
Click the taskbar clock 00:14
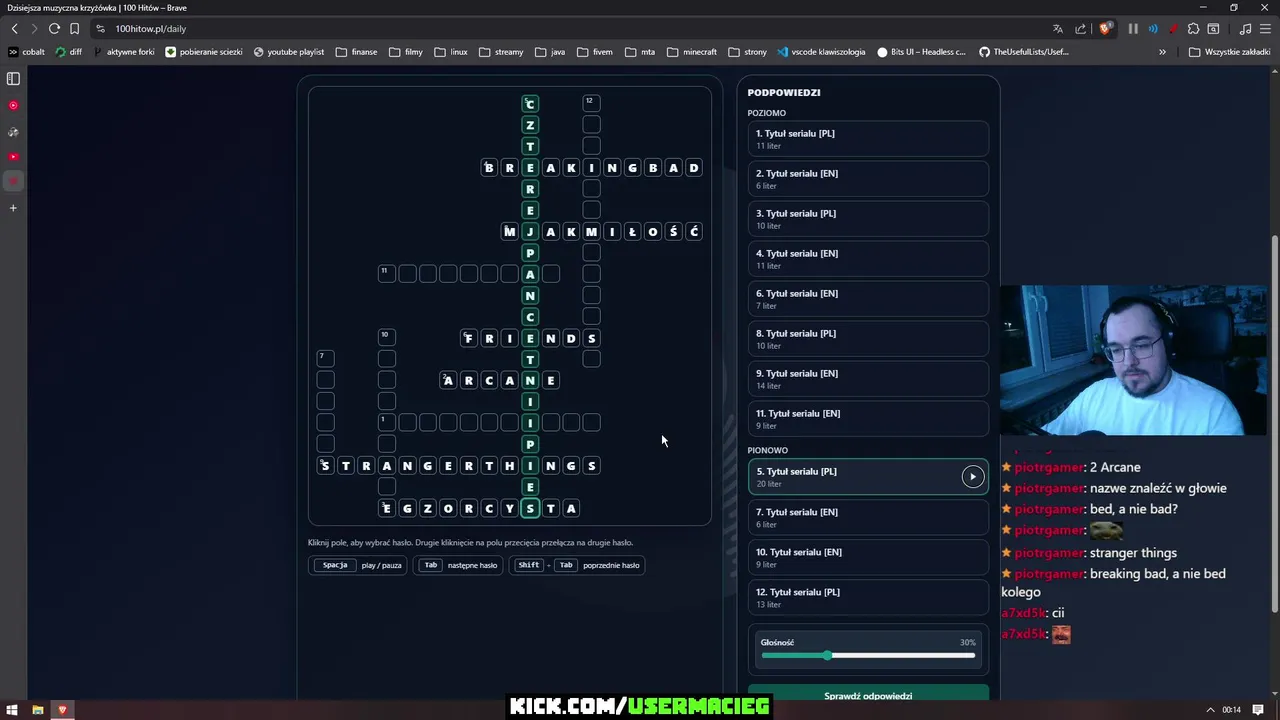1231,710
